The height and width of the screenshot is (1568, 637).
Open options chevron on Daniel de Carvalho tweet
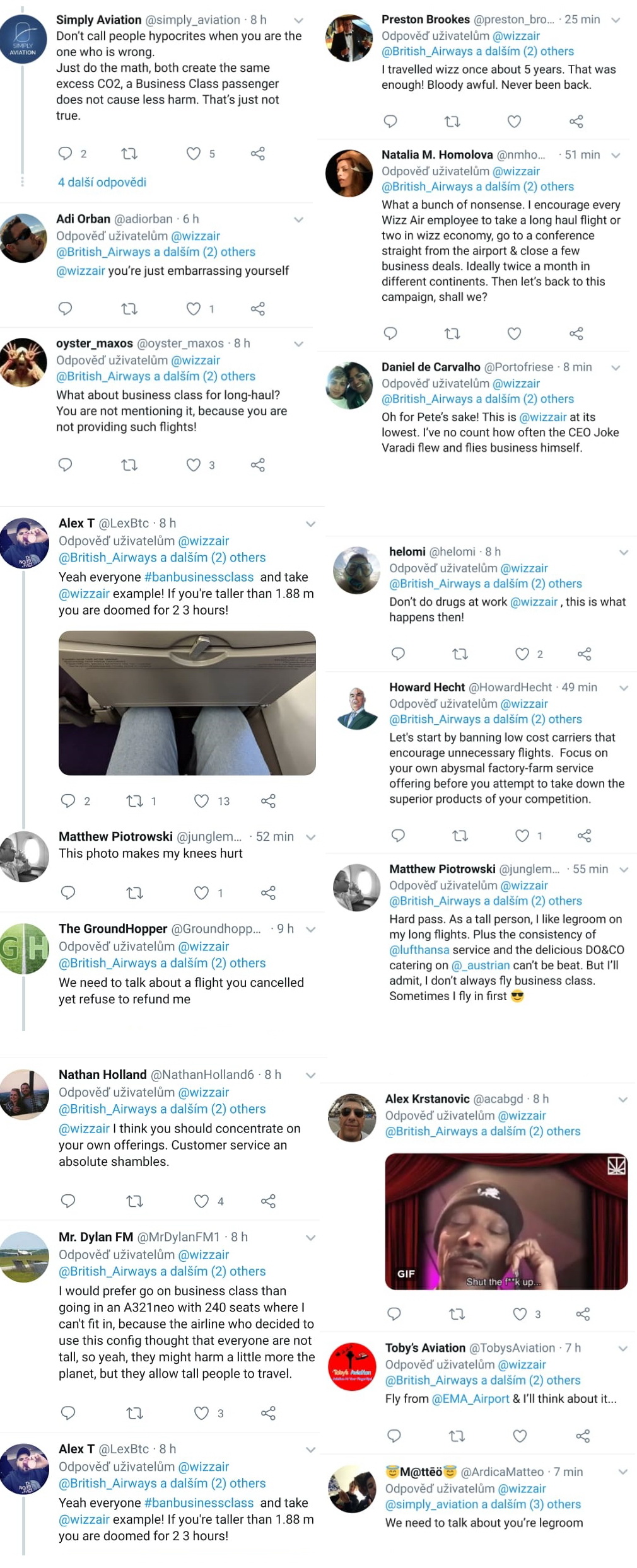click(616, 367)
